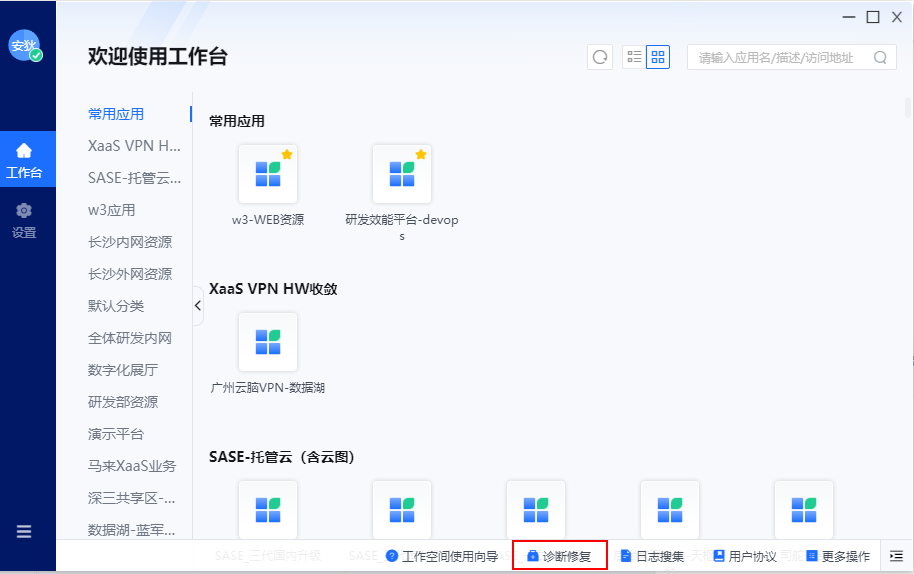Image resolution: width=914 pixels, height=574 pixels.
Task: Open 更多操作 menu in bottom bar
Action: 838,556
